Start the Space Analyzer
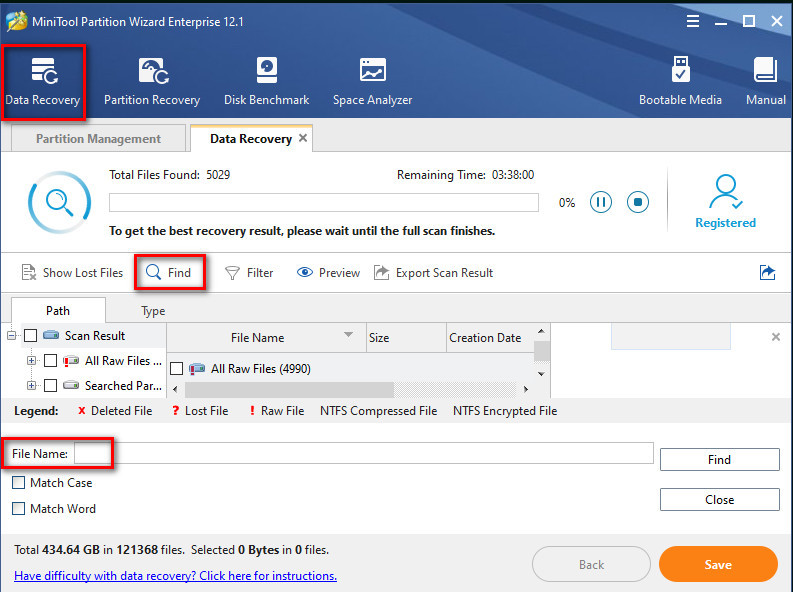The image size is (793, 592). pyautogui.click(x=372, y=79)
